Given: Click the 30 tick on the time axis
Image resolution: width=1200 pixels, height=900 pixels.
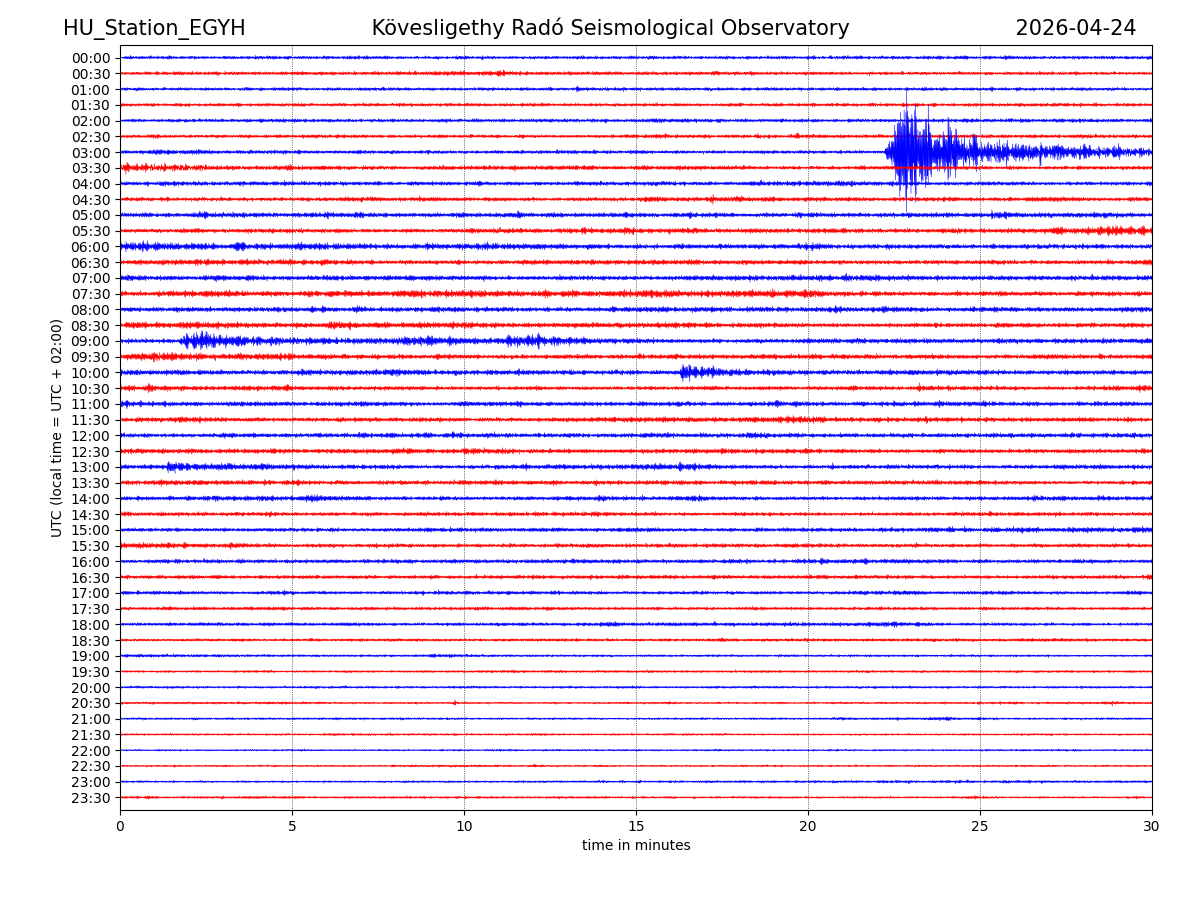Looking at the screenshot, I should pyautogui.click(x=1151, y=826).
